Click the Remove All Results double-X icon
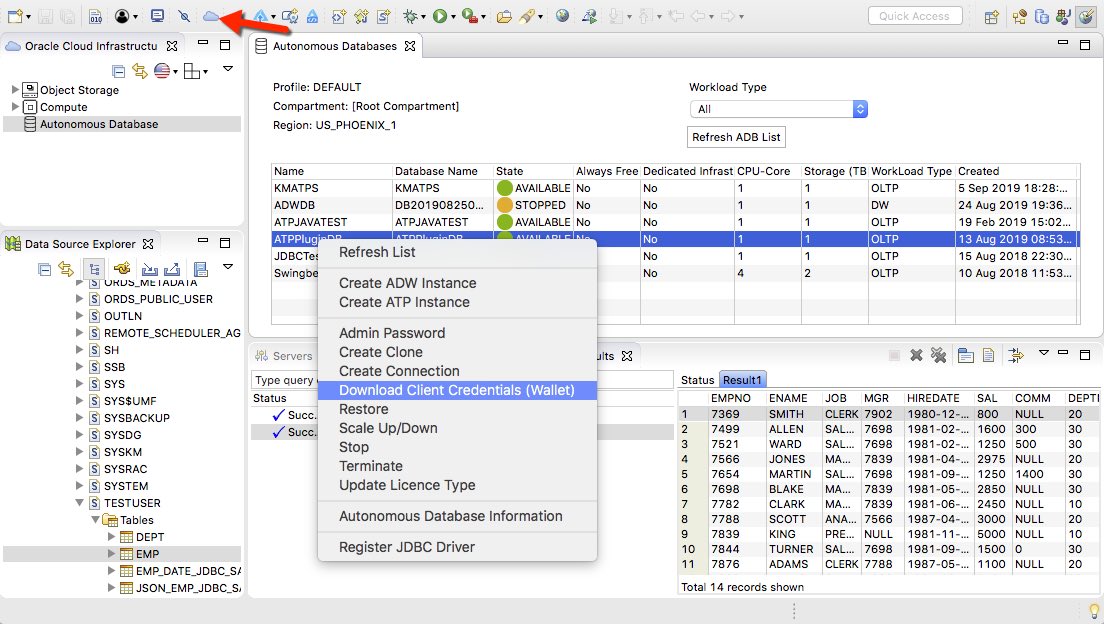 coord(938,355)
